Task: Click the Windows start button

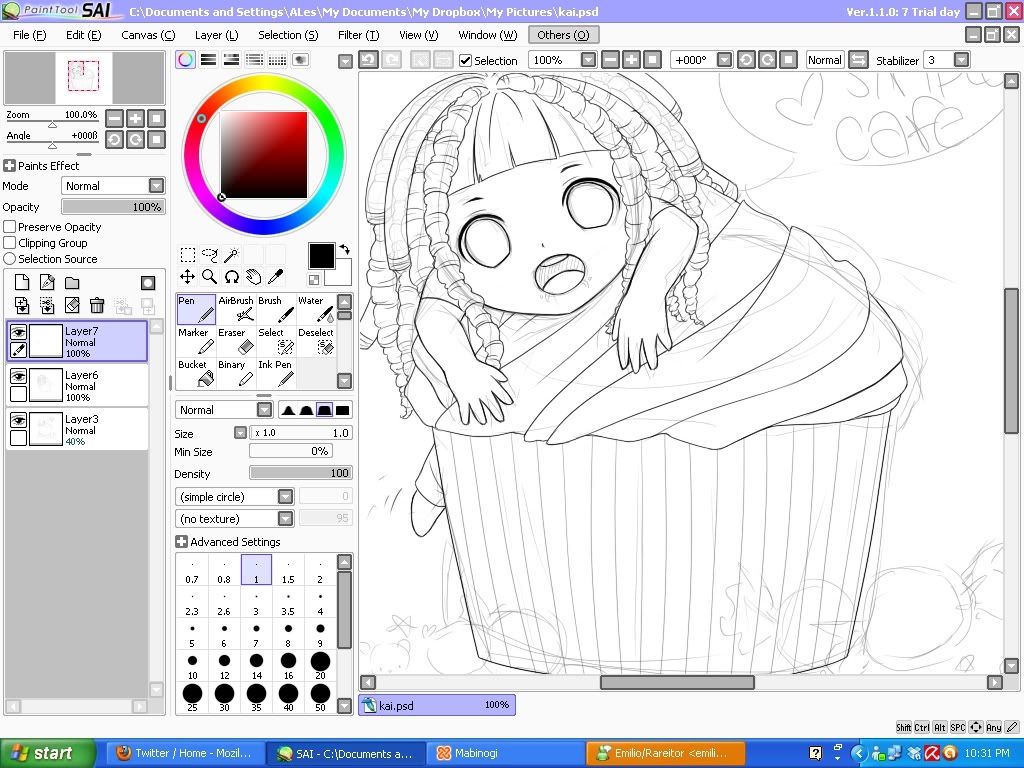Action: coord(47,754)
